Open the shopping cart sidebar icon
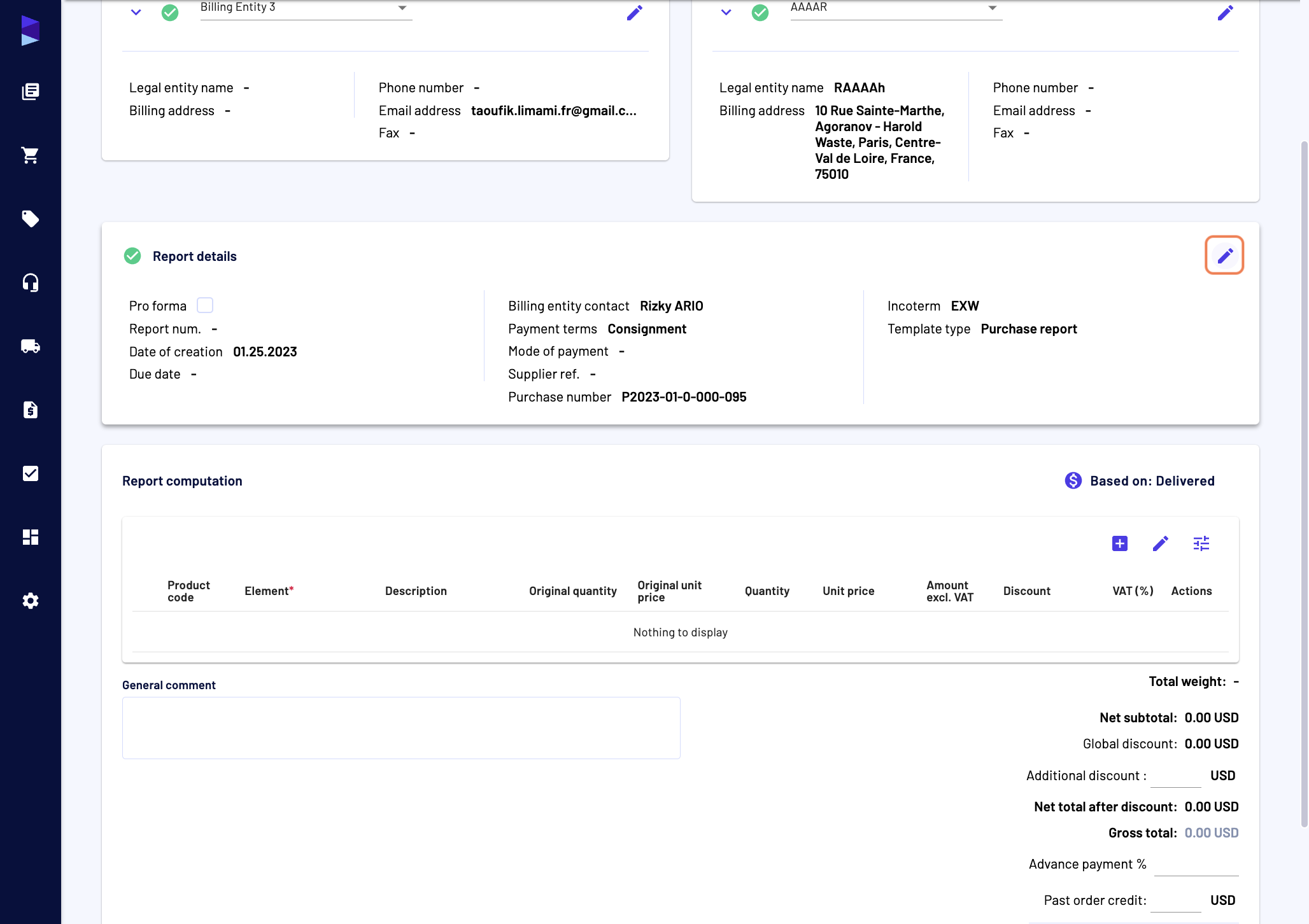Screen dimensions: 1309x924 30,155
